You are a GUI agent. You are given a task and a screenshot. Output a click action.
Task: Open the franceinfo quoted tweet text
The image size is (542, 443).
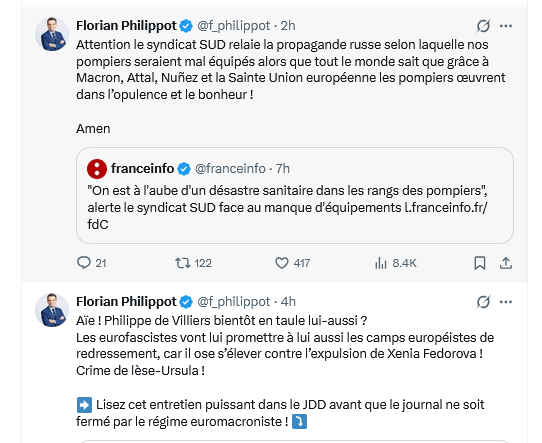[x=288, y=207]
